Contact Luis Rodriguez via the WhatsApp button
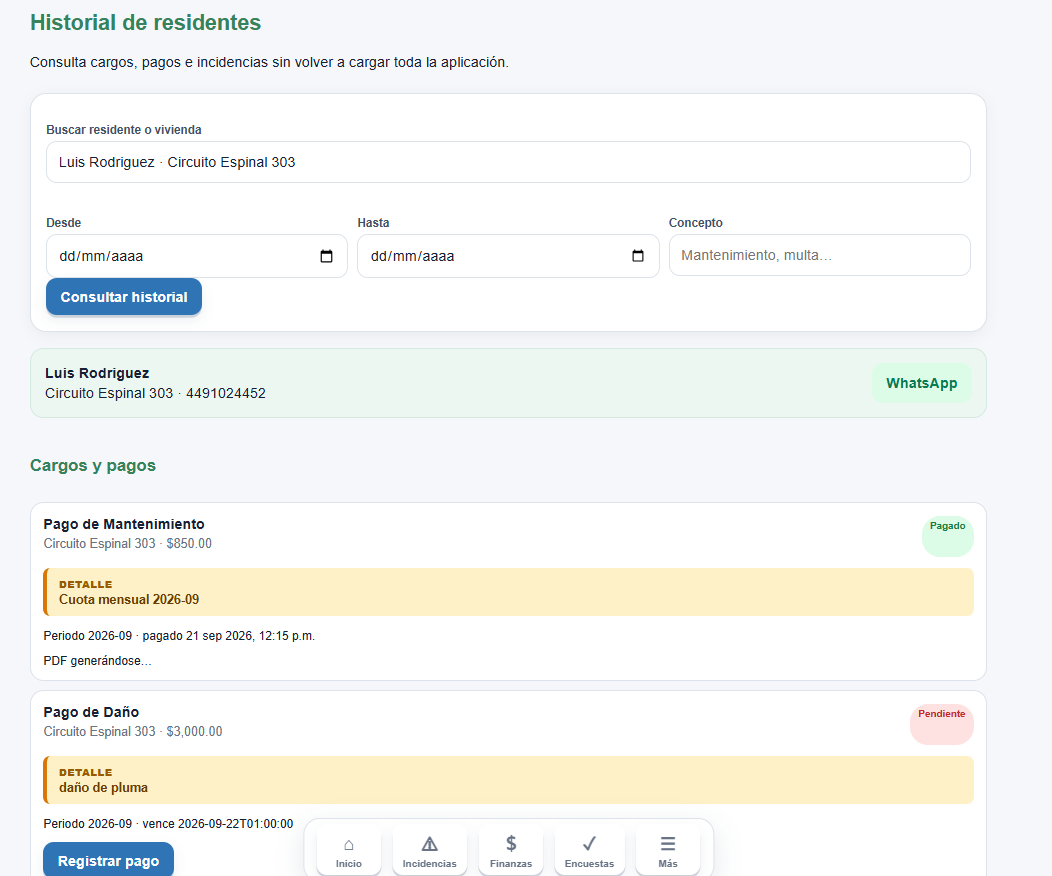Screen dimensions: 1052x876 point(922,383)
